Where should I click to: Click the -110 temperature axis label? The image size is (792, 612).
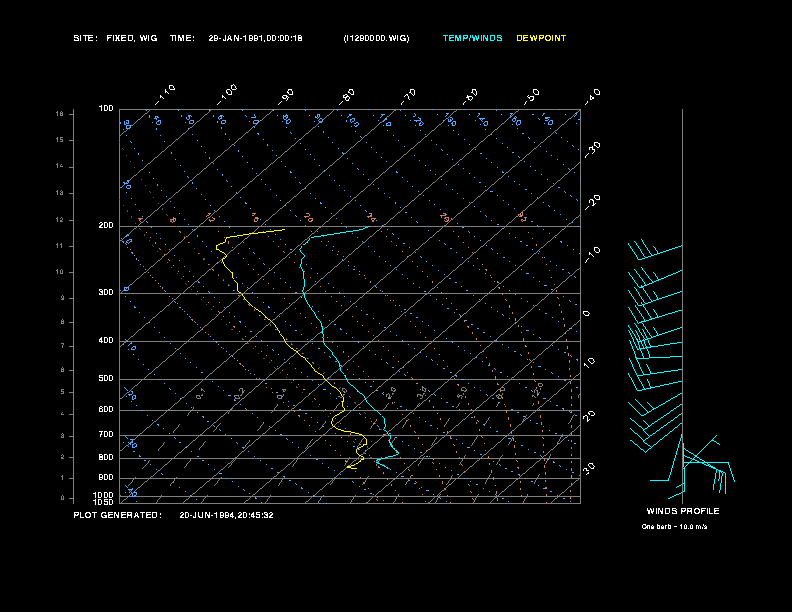165,95
